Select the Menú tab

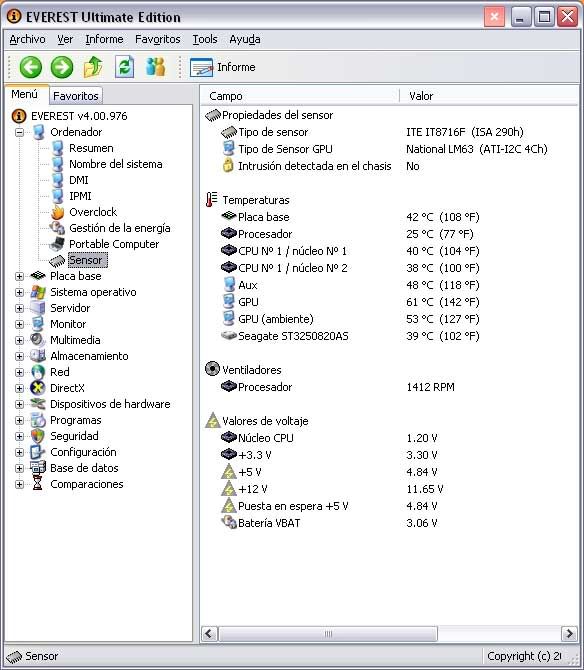click(24, 94)
